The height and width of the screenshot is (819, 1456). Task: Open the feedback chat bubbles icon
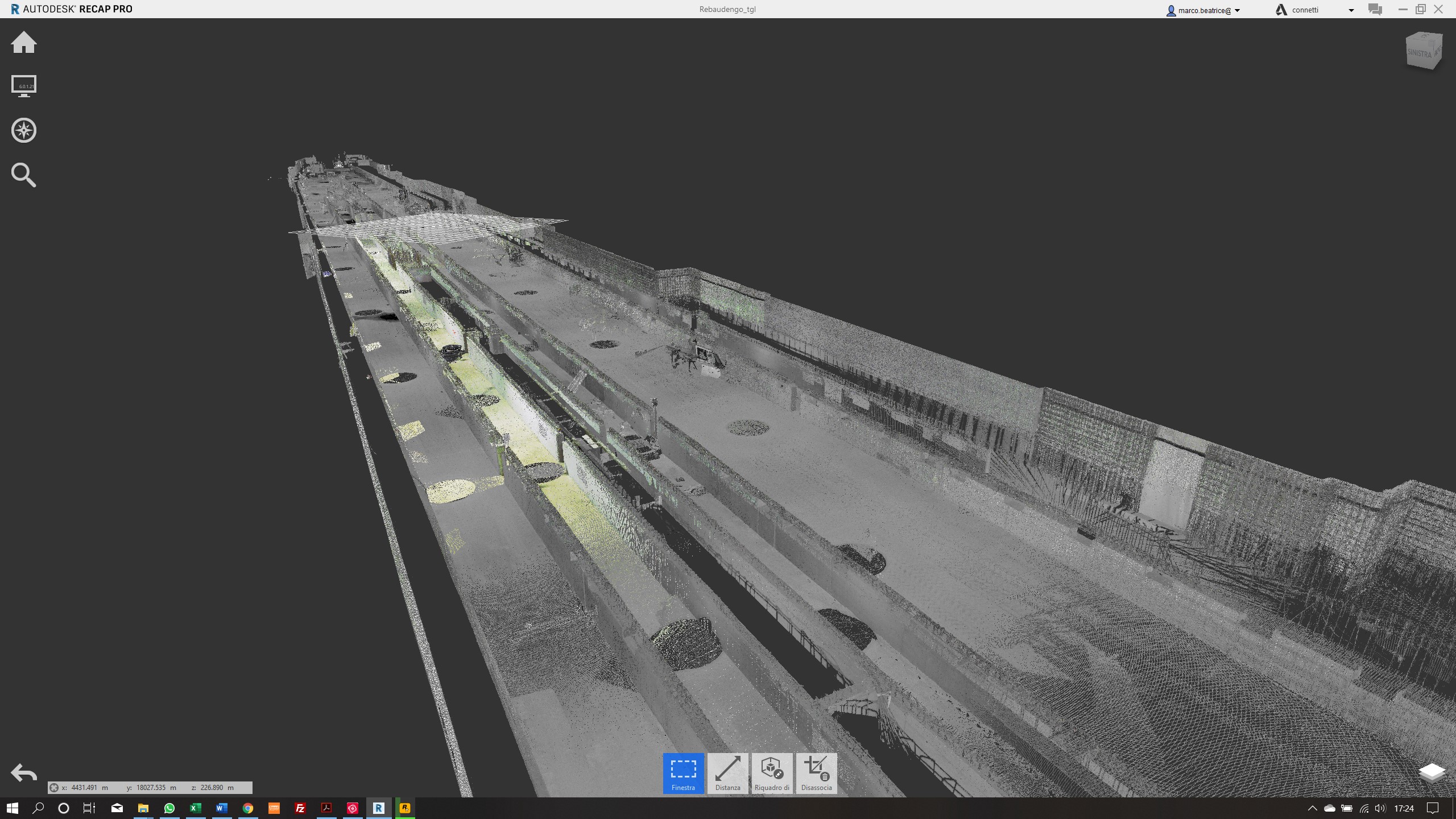(x=1375, y=10)
